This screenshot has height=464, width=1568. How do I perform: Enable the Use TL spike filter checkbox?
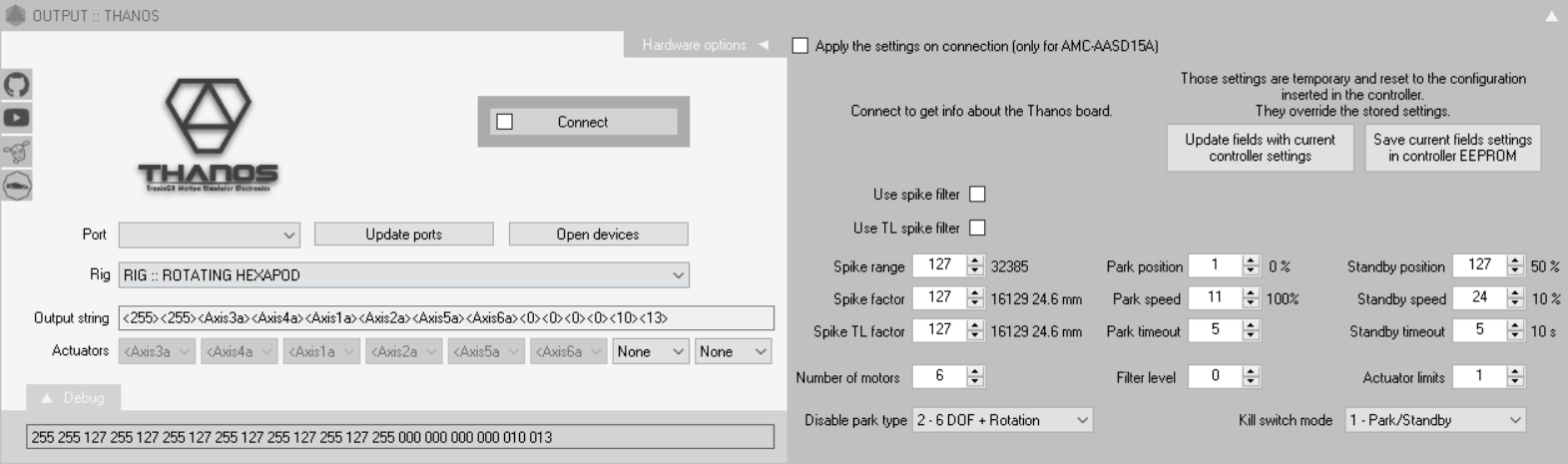click(x=978, y=228)
